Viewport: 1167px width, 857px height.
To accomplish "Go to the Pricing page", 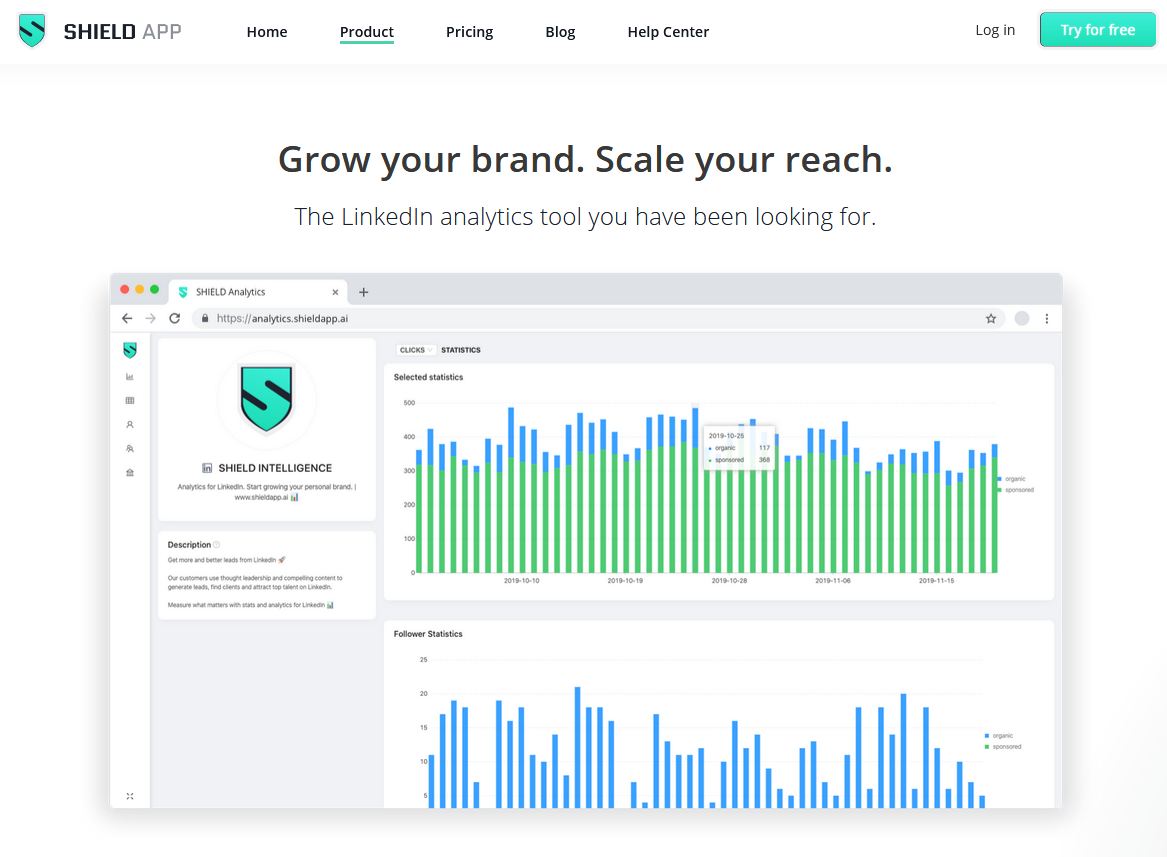I will coord(470,32).
